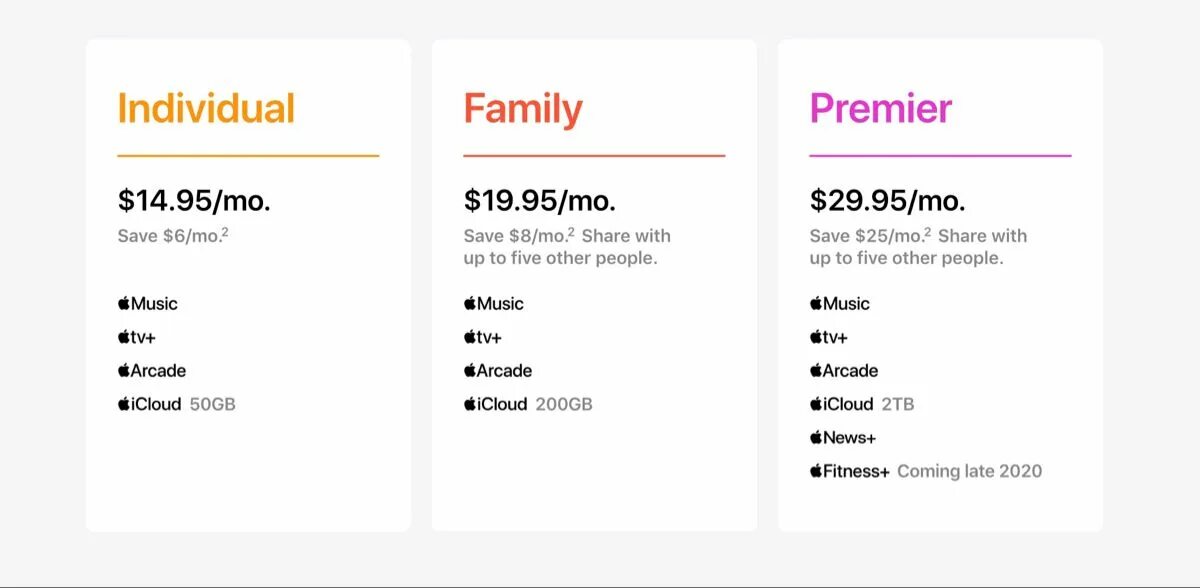Click iCloud 200GB logo in Family plan
The height and width of the screenshot is (588, 1200).
point(496,404)
